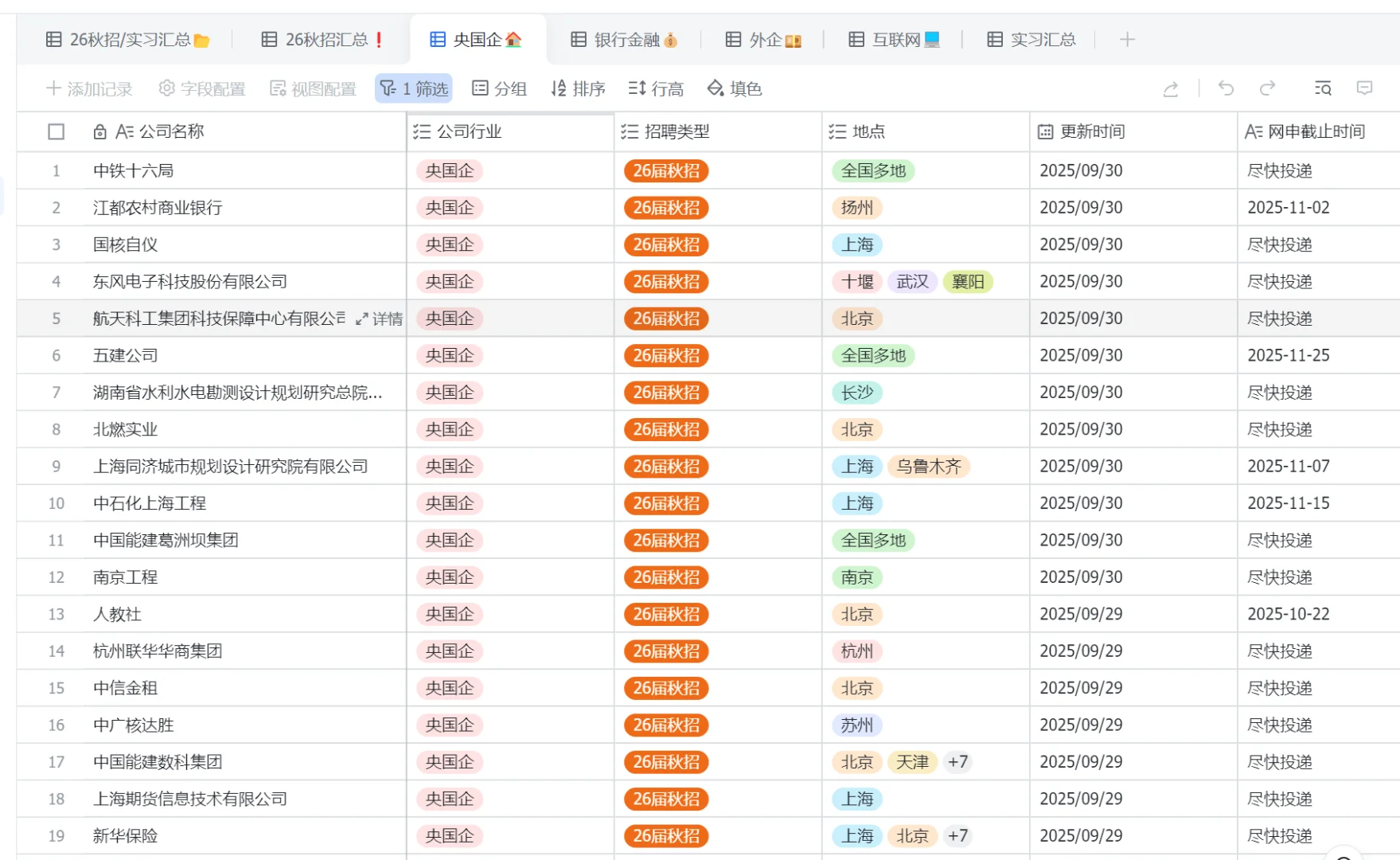
Task: Click the 苏州 location tag
Action: pos(857,725)
